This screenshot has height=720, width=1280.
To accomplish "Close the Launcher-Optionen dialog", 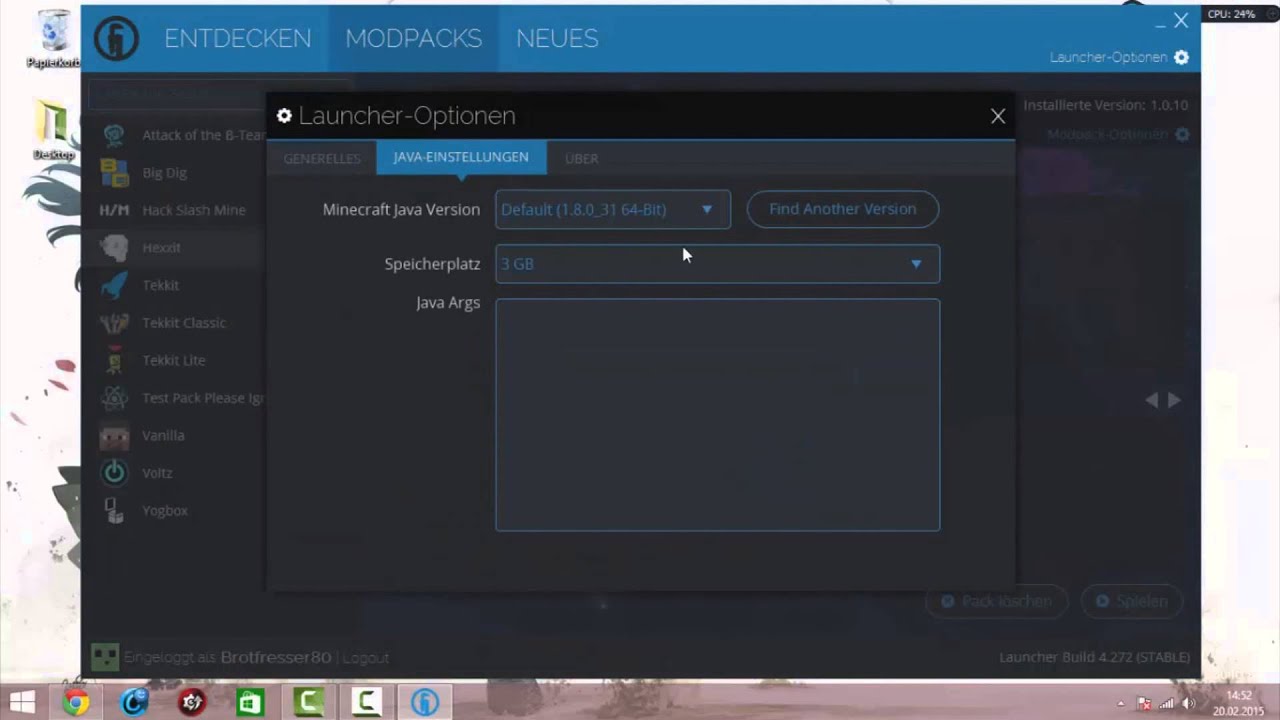I will pos(997,116).
